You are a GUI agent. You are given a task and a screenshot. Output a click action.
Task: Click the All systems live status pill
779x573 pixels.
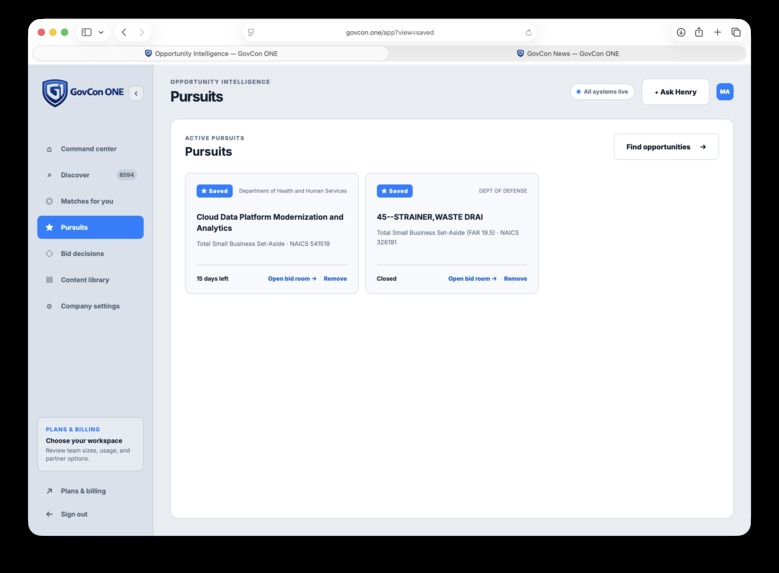(x=602, y=92)
